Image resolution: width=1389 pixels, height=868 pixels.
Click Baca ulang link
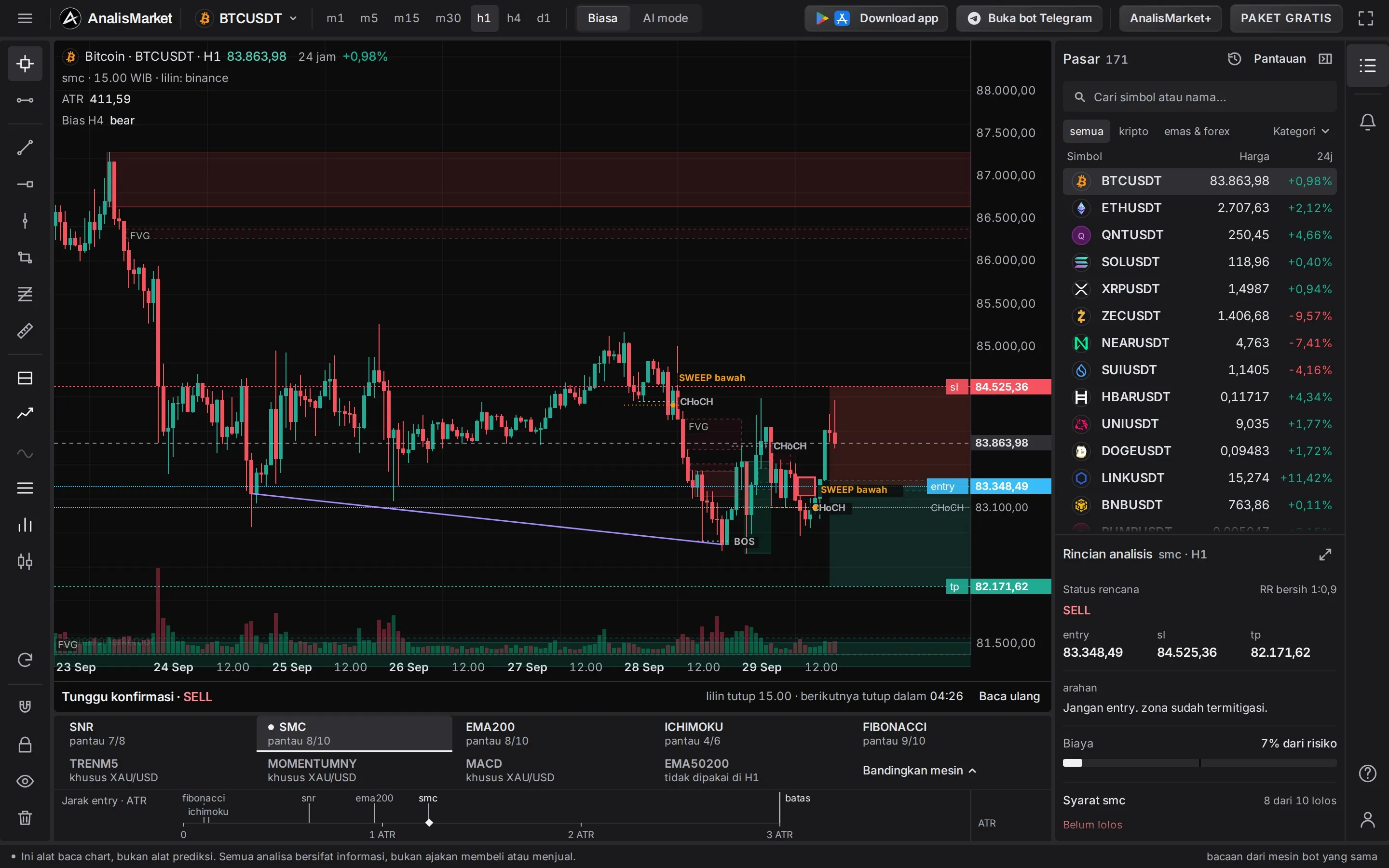(x=1009, y=696)
